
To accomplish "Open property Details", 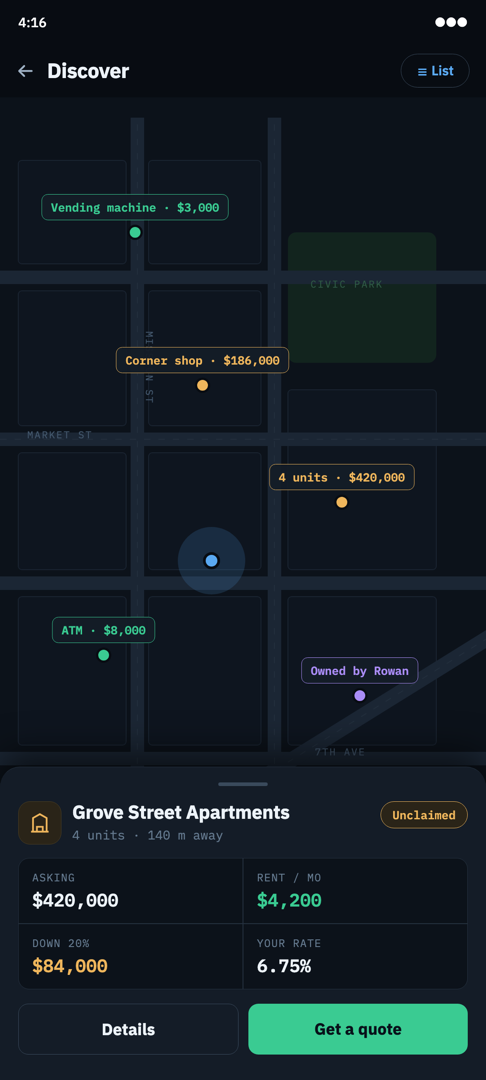I will tap(128, 1029).
